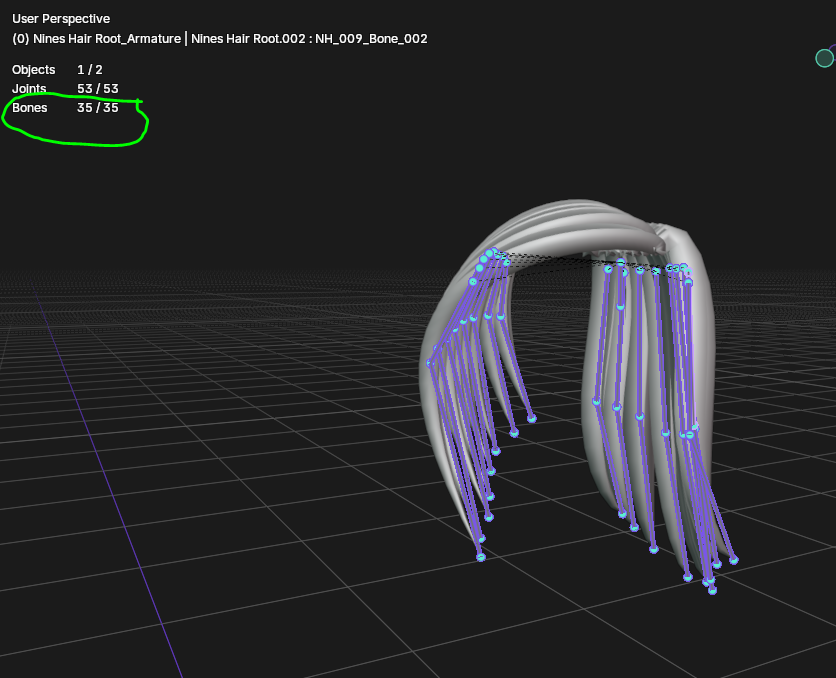The width and height of the screenshot is (836, 678).
Task: Select the leftmost joint at the hair bend
Action: pos(430,363)
